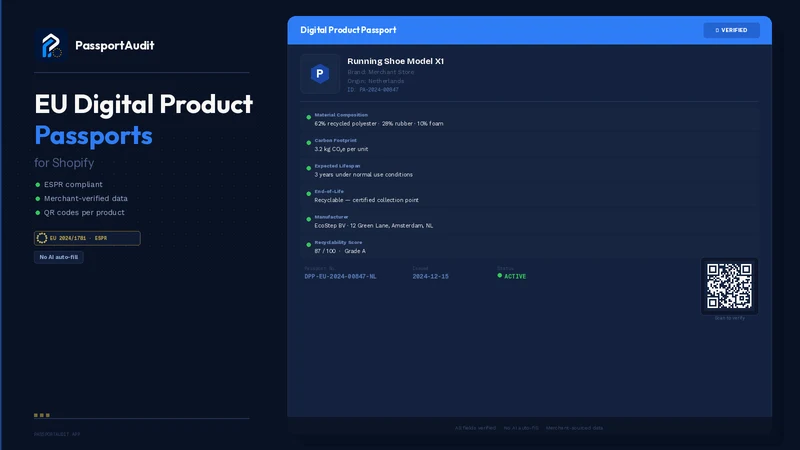Click the EU 2024/1781 ESPR badge

click(87, 238)
